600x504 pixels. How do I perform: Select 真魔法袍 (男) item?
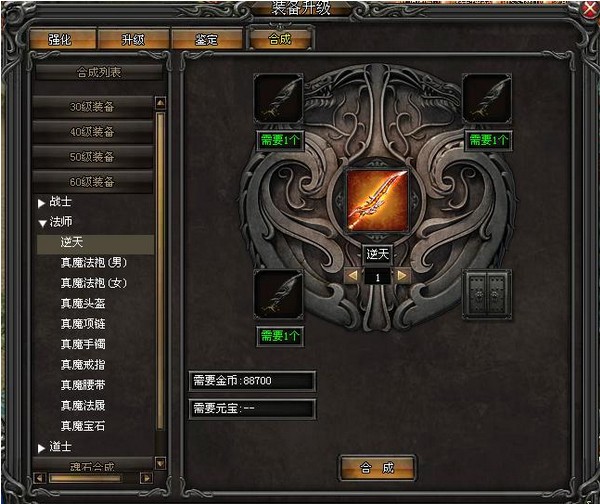pyautogui.click(x=94, y=263)
